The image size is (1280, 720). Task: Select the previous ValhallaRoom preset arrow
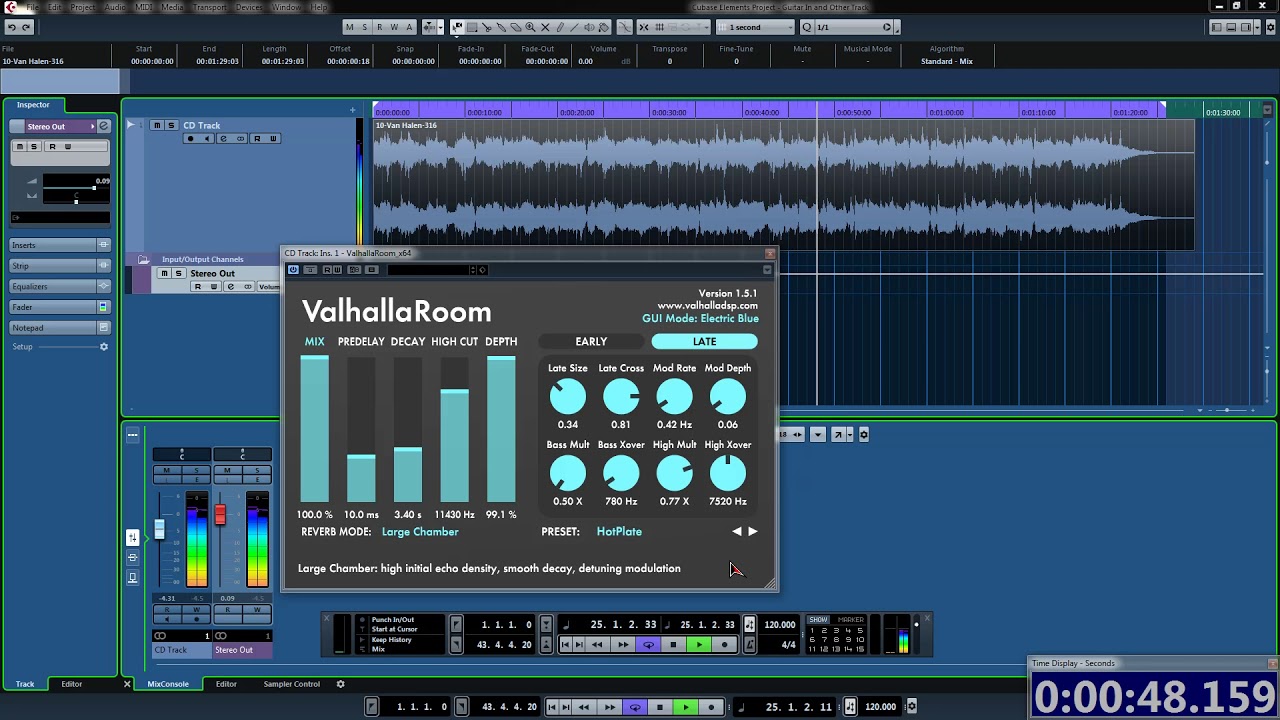click(737, 532)
